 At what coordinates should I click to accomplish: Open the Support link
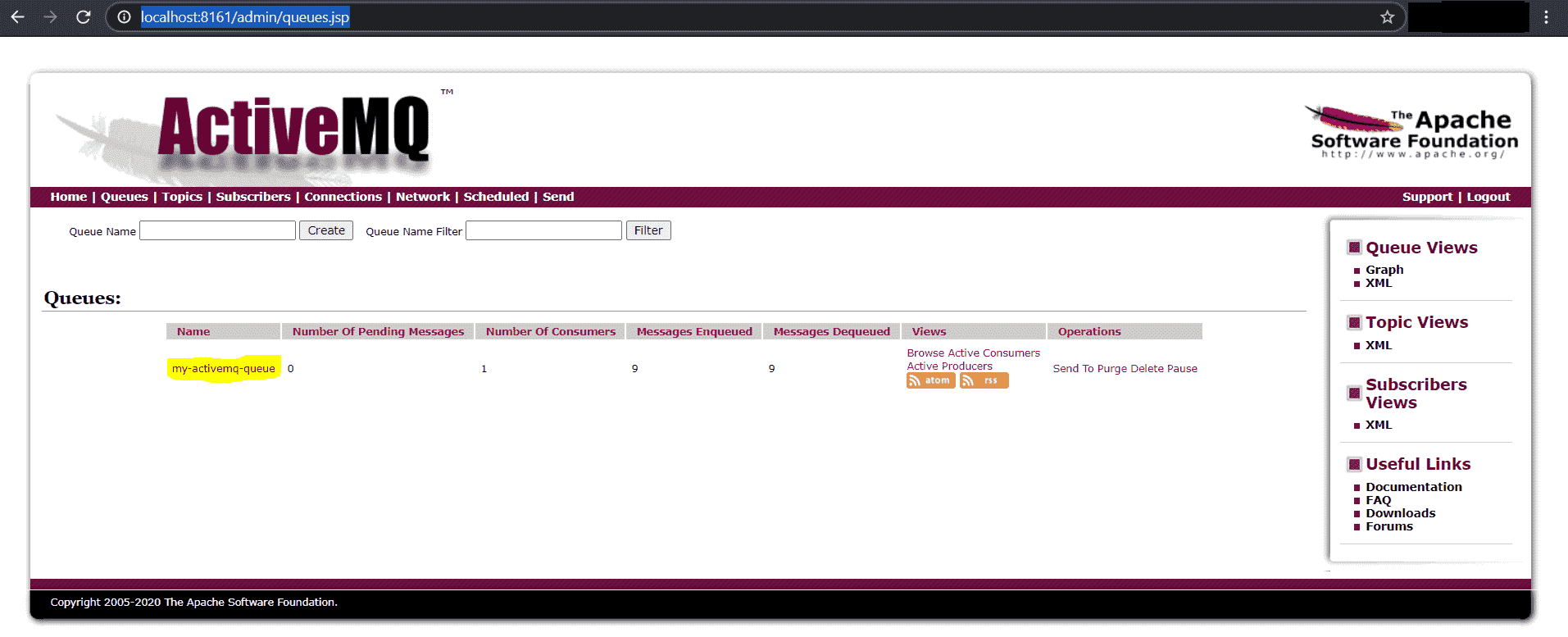(1427, 197)
